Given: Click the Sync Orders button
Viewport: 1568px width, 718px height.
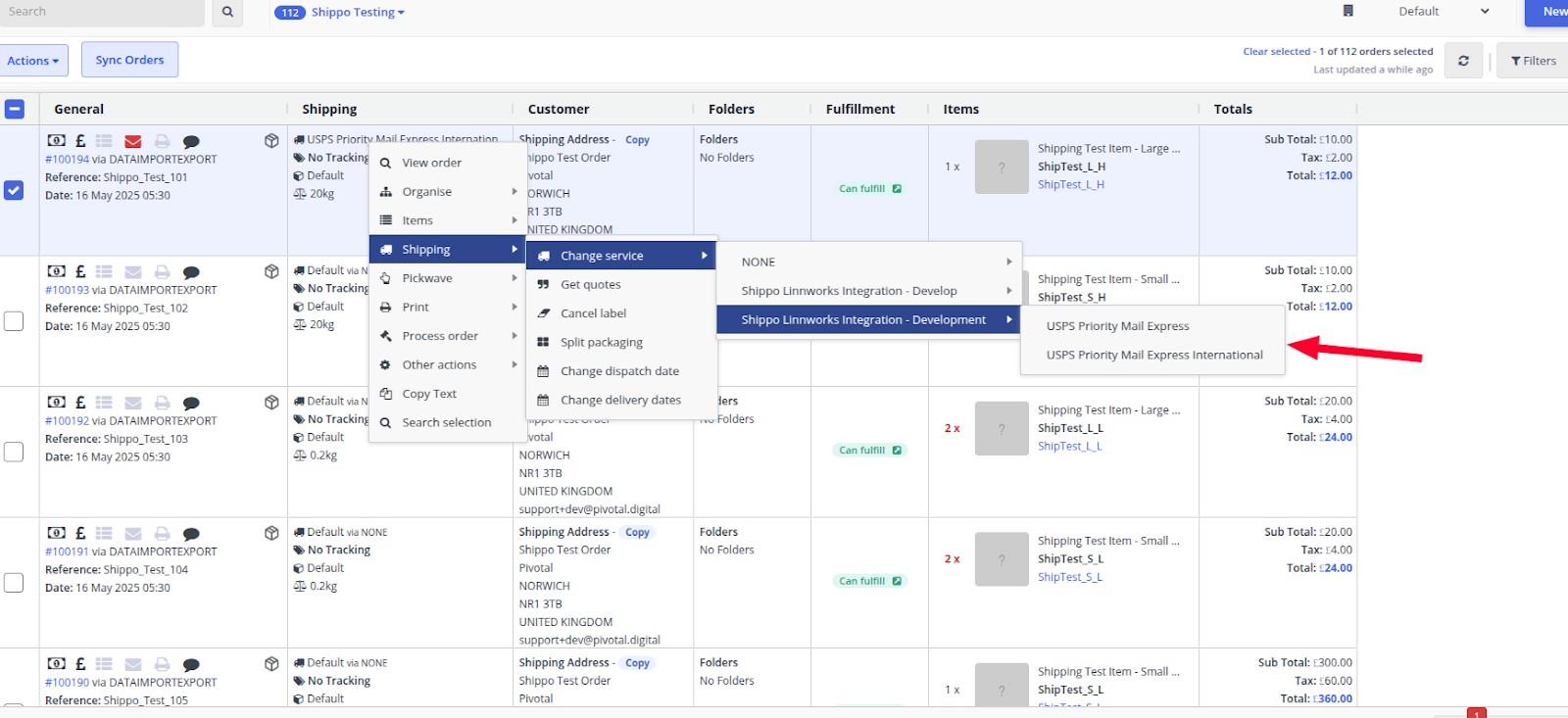Looking at the screenshot, I should click(129, 60).
